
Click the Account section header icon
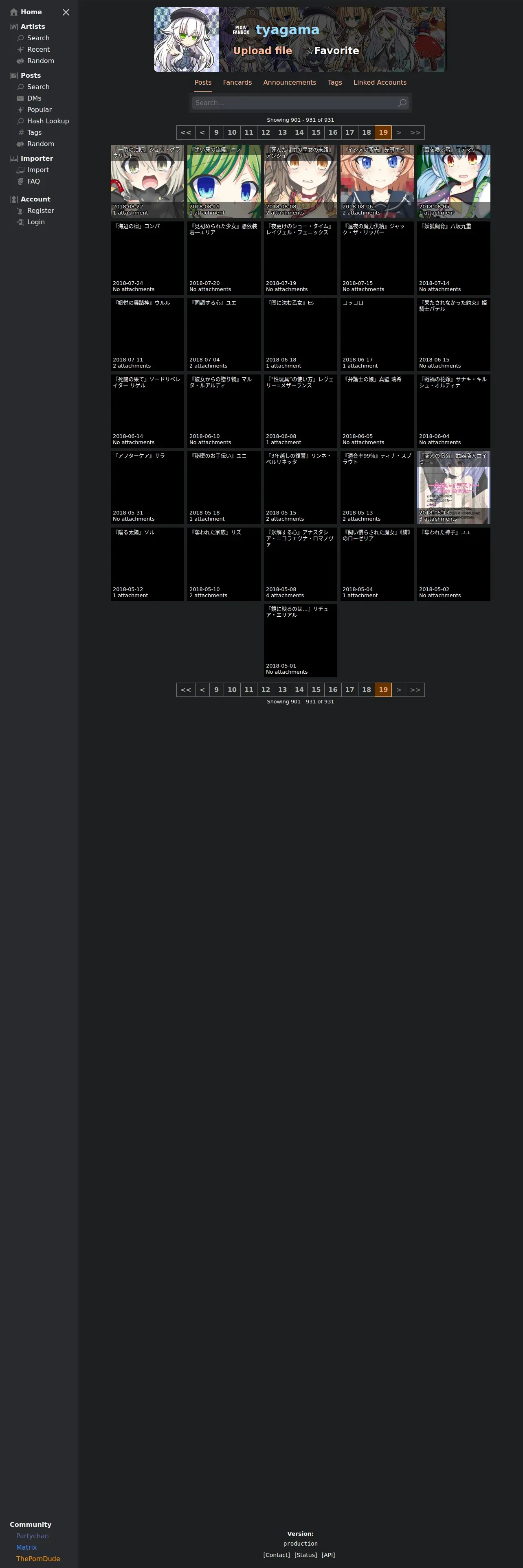13,199
